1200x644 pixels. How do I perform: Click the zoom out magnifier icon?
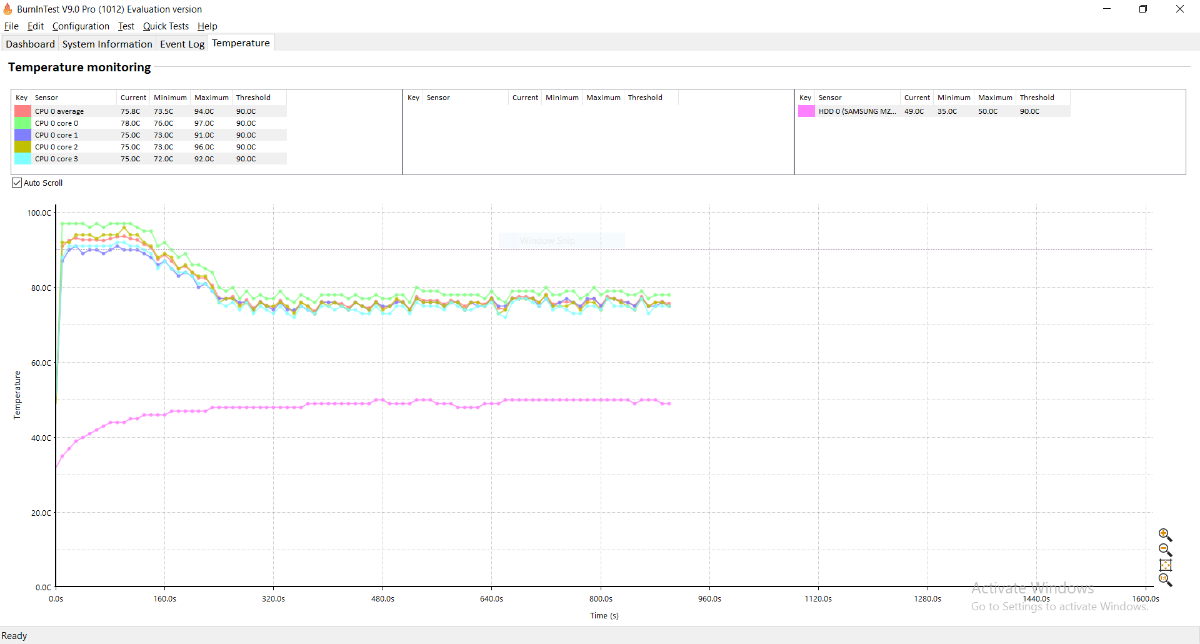pyautogui.click(x=1164, y=550)
